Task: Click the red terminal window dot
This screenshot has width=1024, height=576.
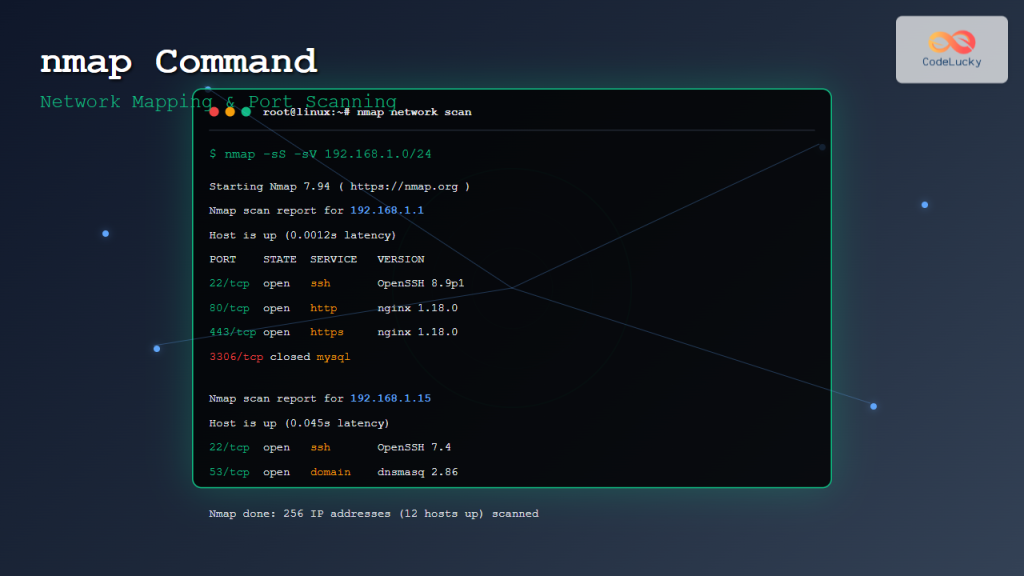Action: 213,112
